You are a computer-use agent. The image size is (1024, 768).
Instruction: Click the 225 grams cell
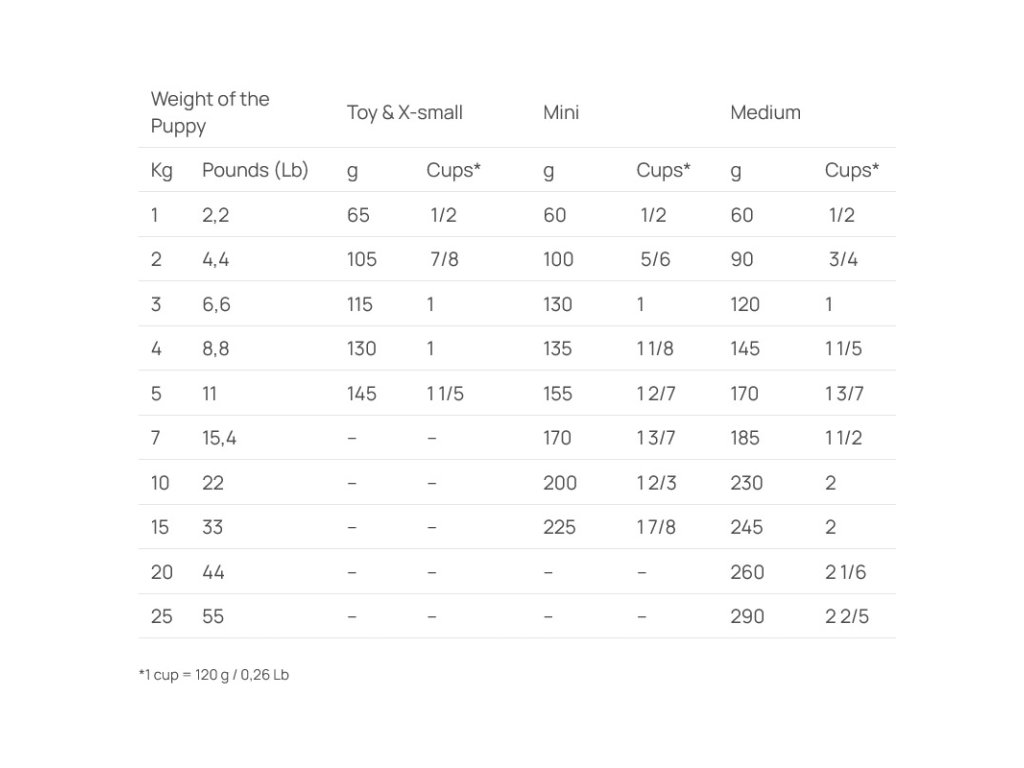[559, 527]
